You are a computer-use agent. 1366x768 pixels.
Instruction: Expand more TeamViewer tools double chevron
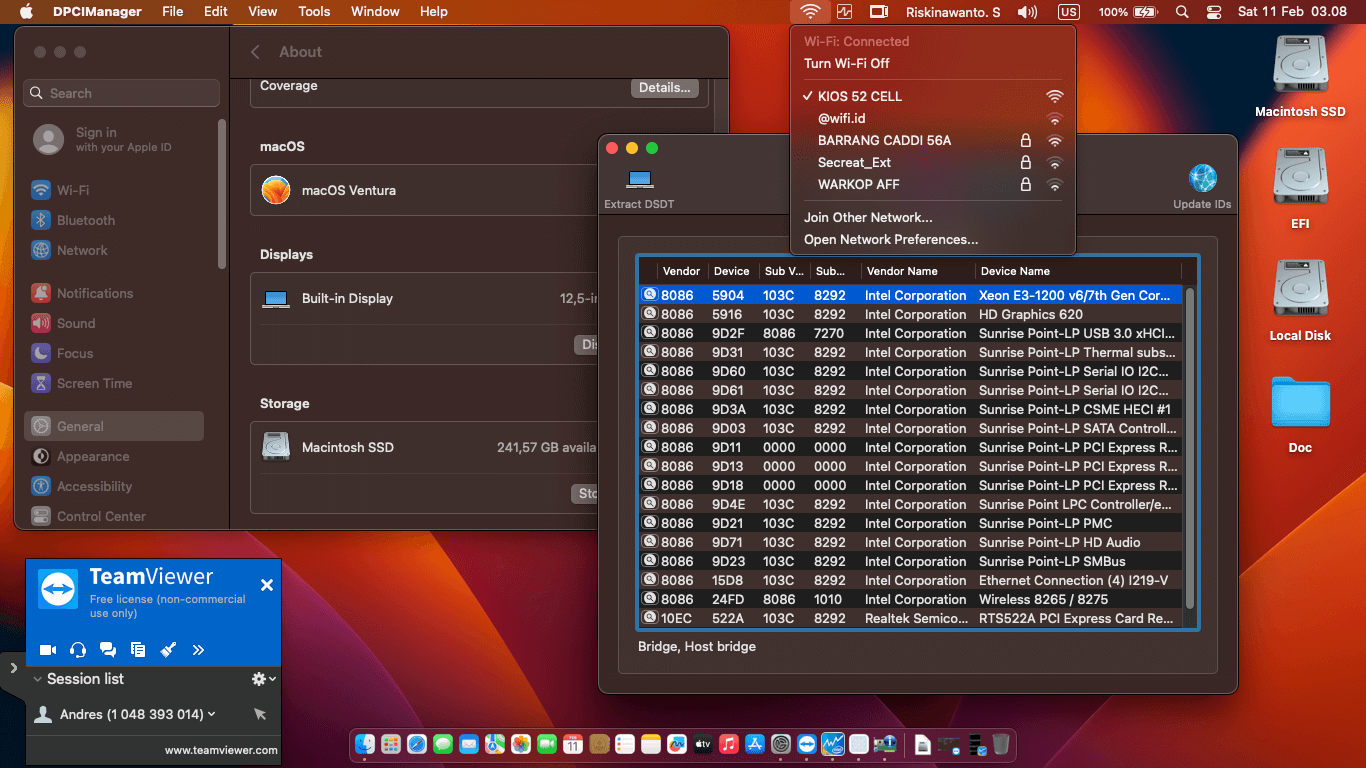click(198, 650)
